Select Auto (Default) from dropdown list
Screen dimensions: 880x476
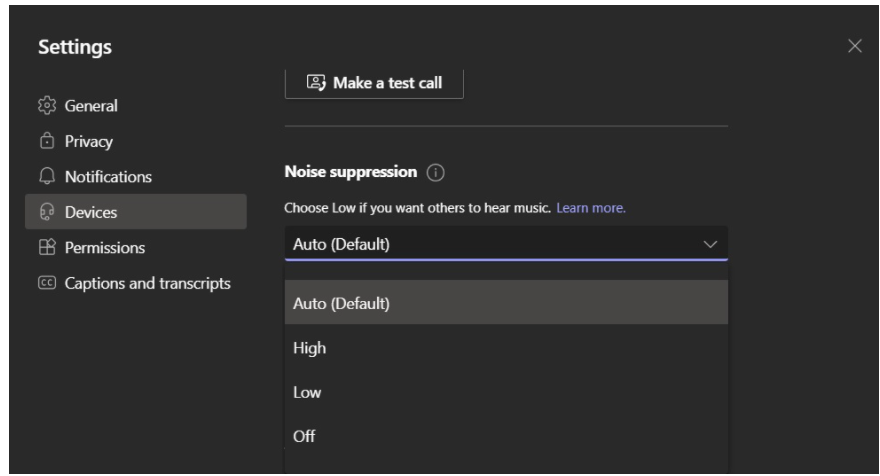coord(506,303)
